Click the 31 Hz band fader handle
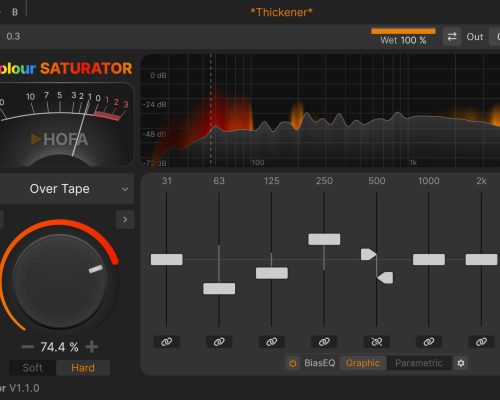 (x=167, y=259)
